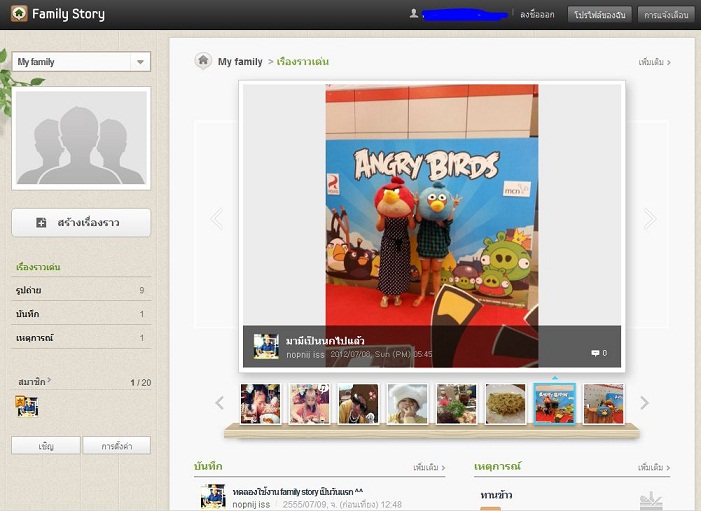Select thumbnail of child in white hat

tap(407, 404)
